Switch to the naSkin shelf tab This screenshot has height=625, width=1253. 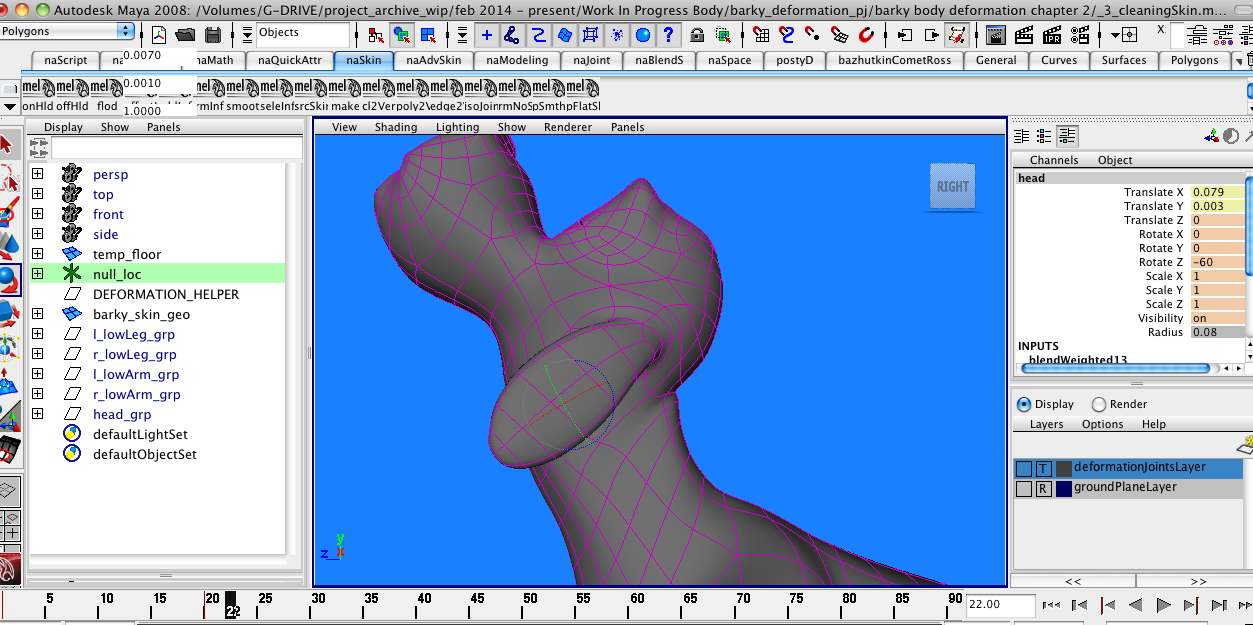[364, 60]
